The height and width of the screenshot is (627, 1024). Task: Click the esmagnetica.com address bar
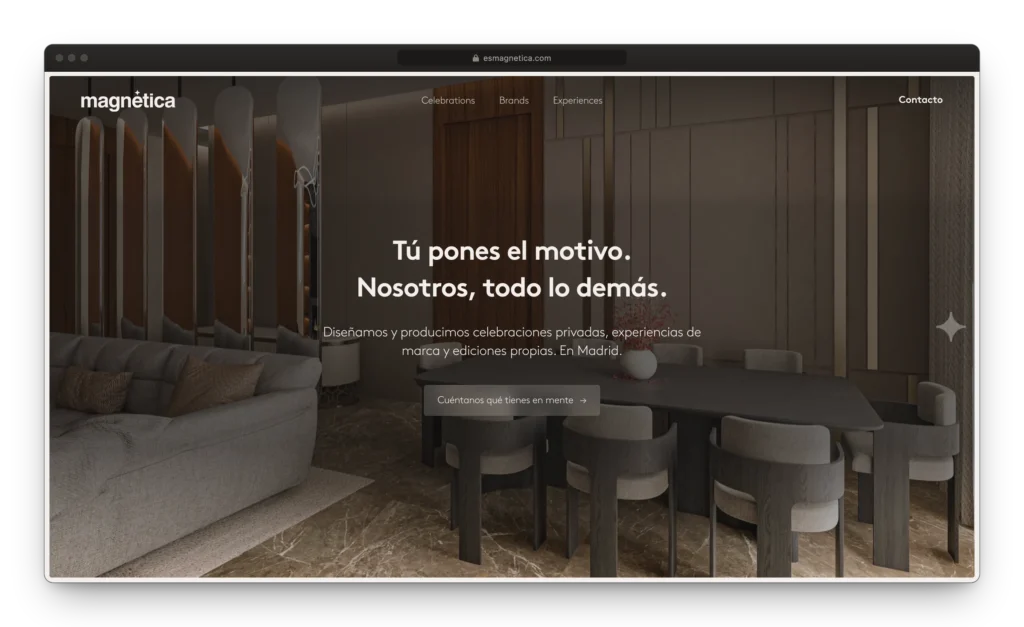click(x=512, y=57)
